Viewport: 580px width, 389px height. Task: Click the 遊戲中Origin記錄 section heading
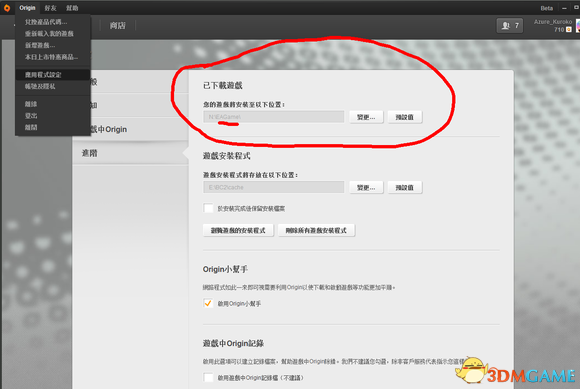click(233, 344)
